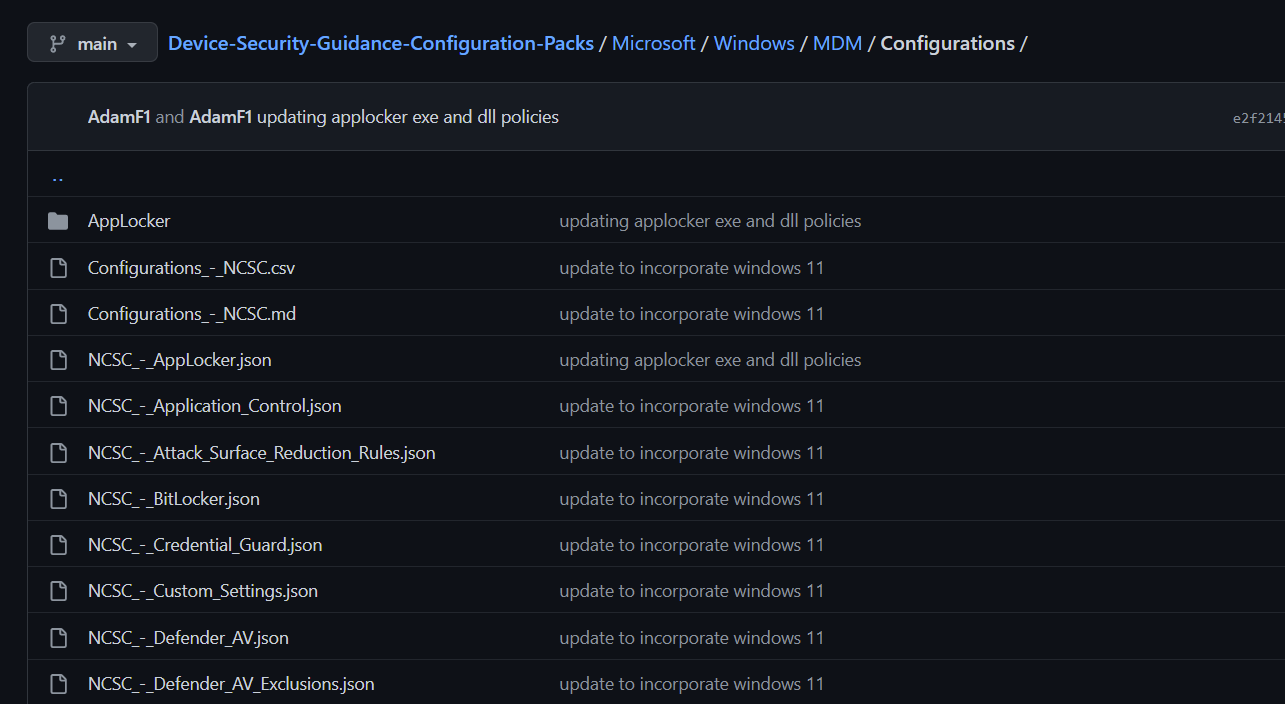Open NCSC_-_Defender_AV_Exclusions.json file
Image resolution: width=1285 pixels, height=704 pixels.
pyautogui.click(x=231, y=684)
